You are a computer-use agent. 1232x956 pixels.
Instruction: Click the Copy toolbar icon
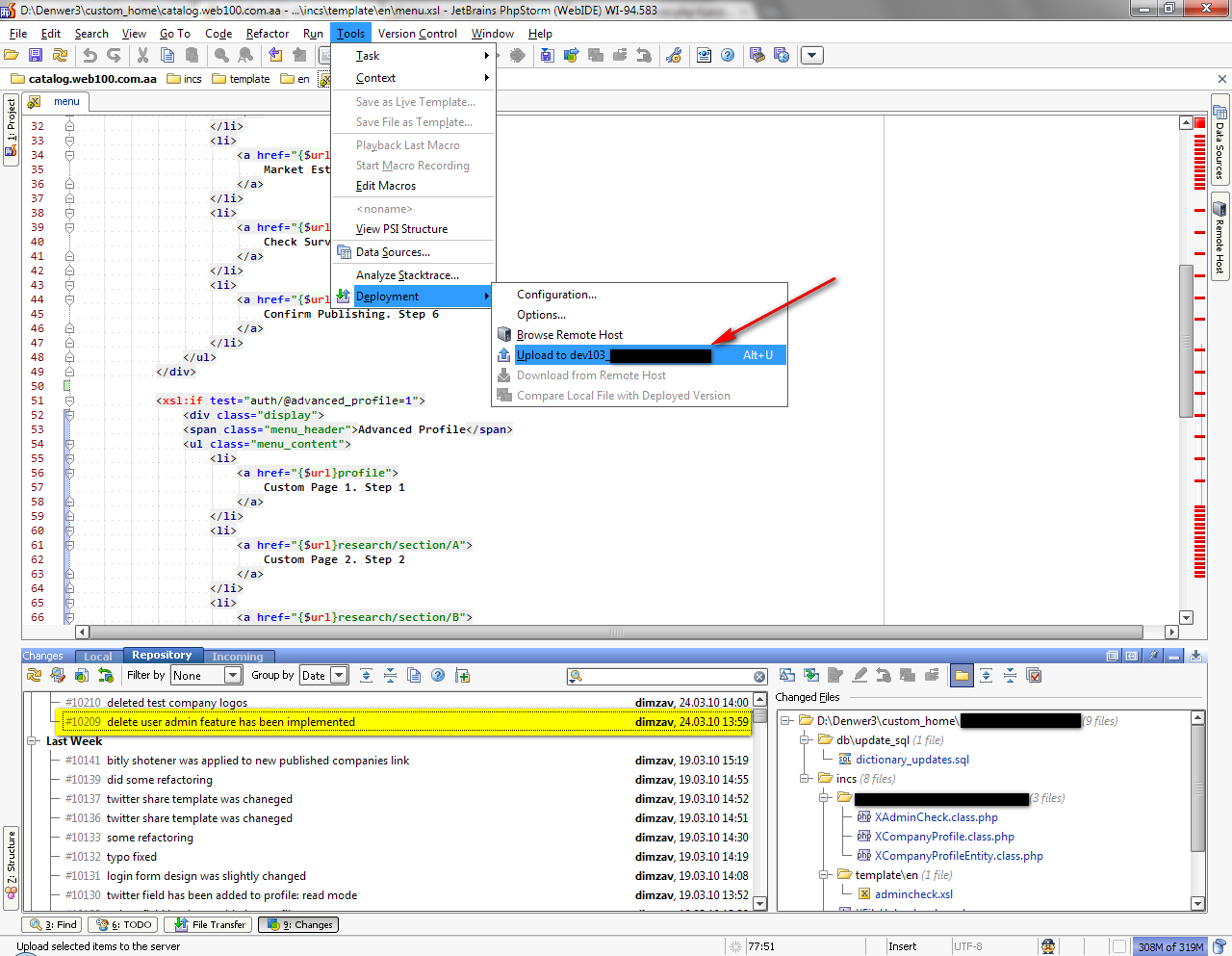tap(167, 56)
